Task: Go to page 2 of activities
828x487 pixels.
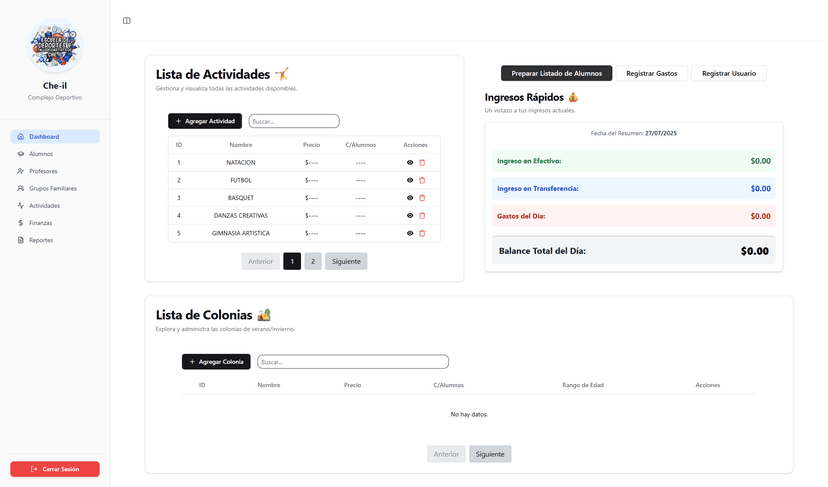Action: click(x=313, y=261)
